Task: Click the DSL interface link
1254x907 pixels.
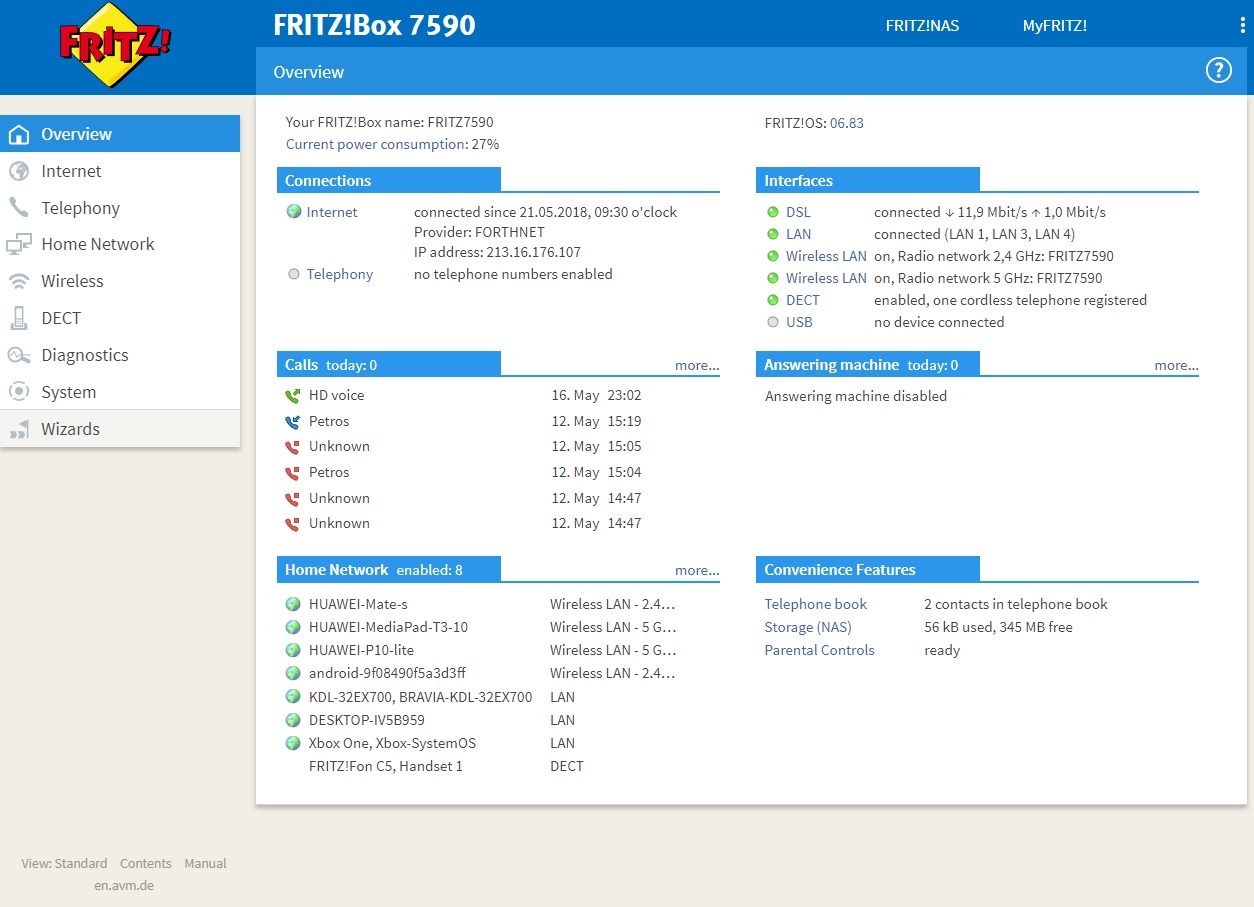Action: pyautogui.click(x=798, y=212)
